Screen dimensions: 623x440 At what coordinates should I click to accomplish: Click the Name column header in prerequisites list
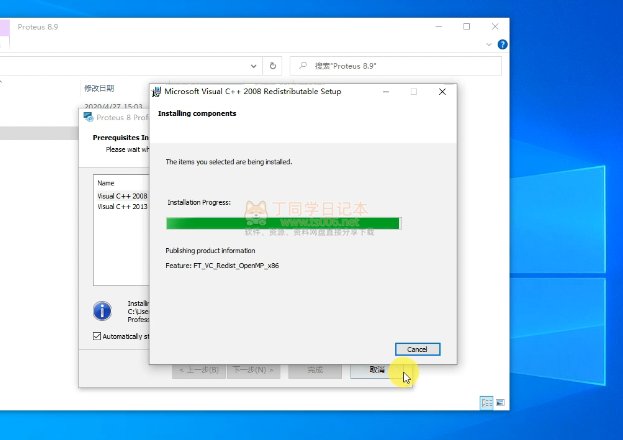coord(106,183)
